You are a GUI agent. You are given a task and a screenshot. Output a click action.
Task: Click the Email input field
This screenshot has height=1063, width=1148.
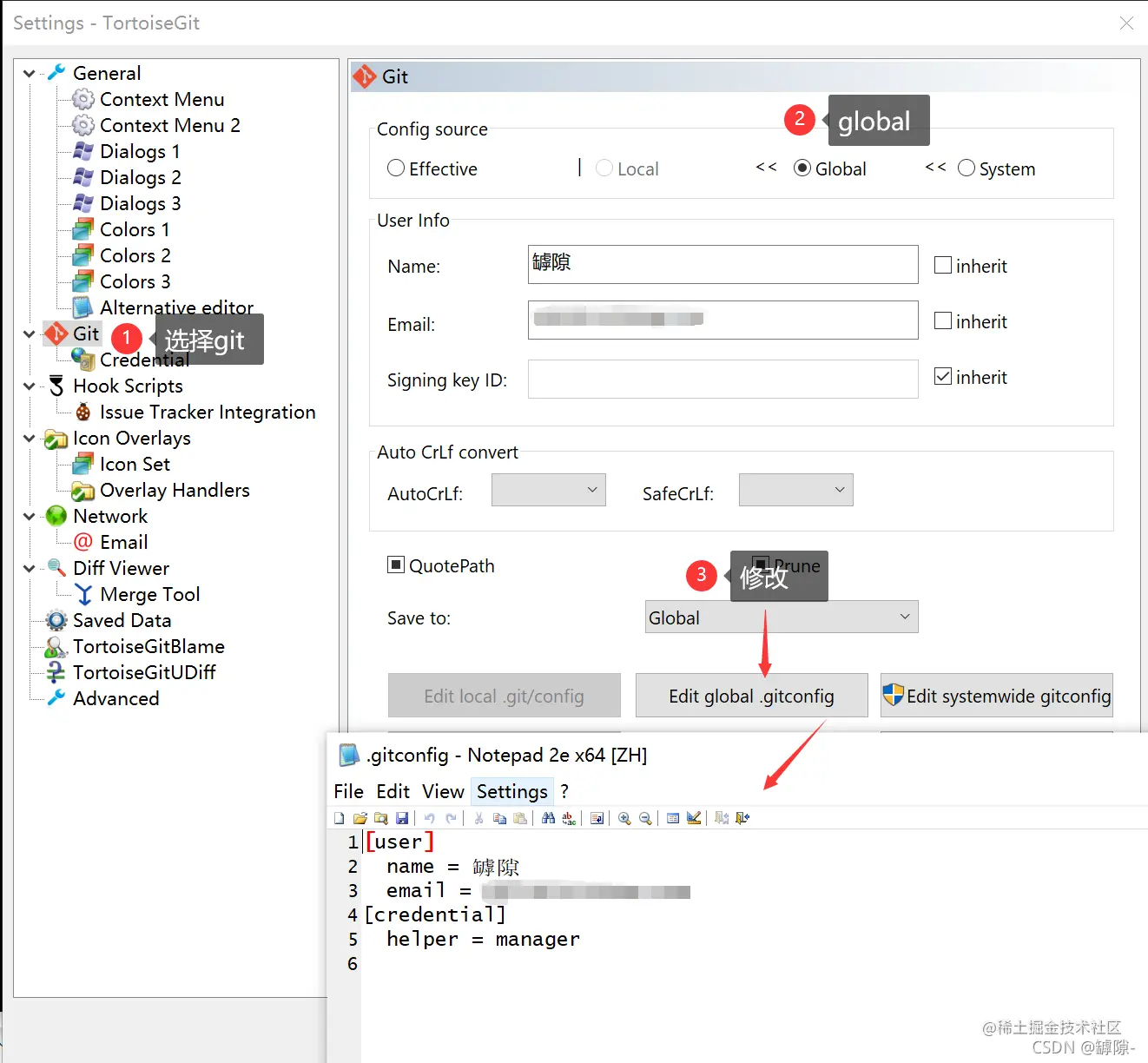point(723,320)
